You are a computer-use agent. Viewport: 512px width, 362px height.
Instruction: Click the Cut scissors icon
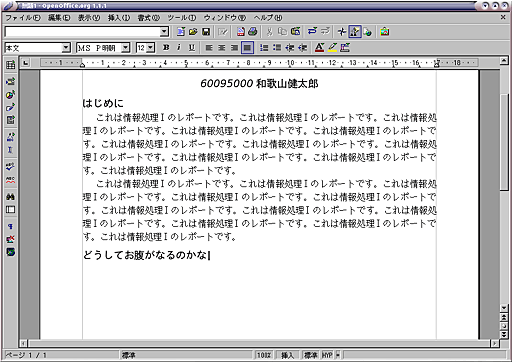269,32
